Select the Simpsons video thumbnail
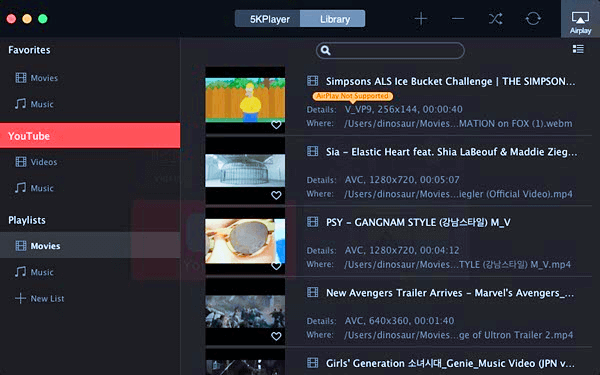Image resolution: width=600 pixels, height=375 pixels. point(245,100)
